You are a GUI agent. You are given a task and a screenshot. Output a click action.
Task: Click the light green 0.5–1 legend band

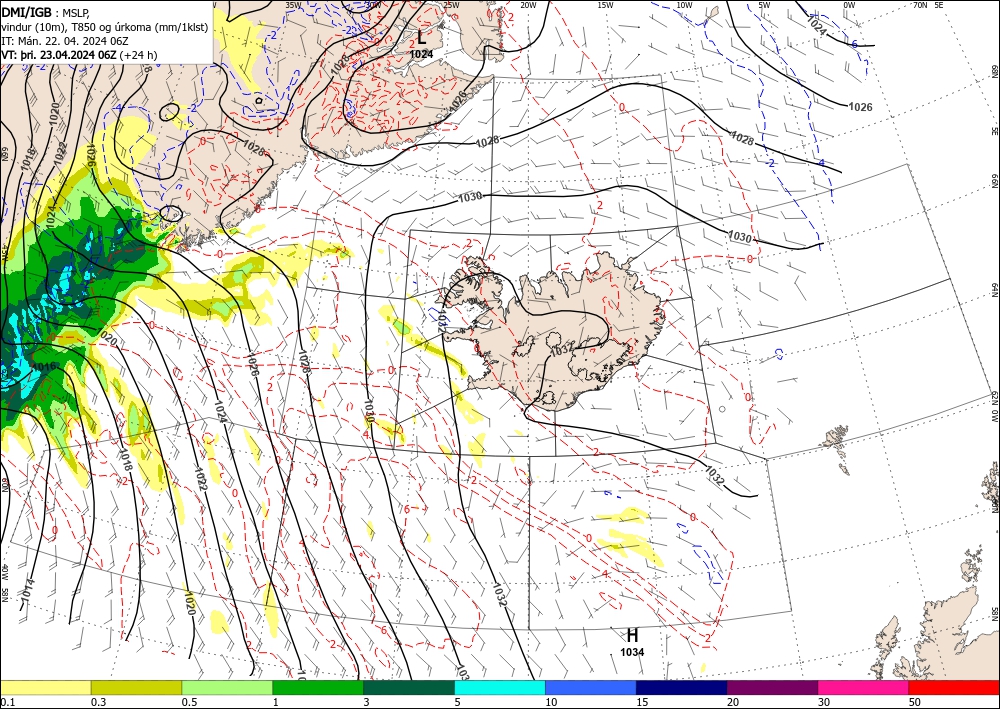point(227,687)
